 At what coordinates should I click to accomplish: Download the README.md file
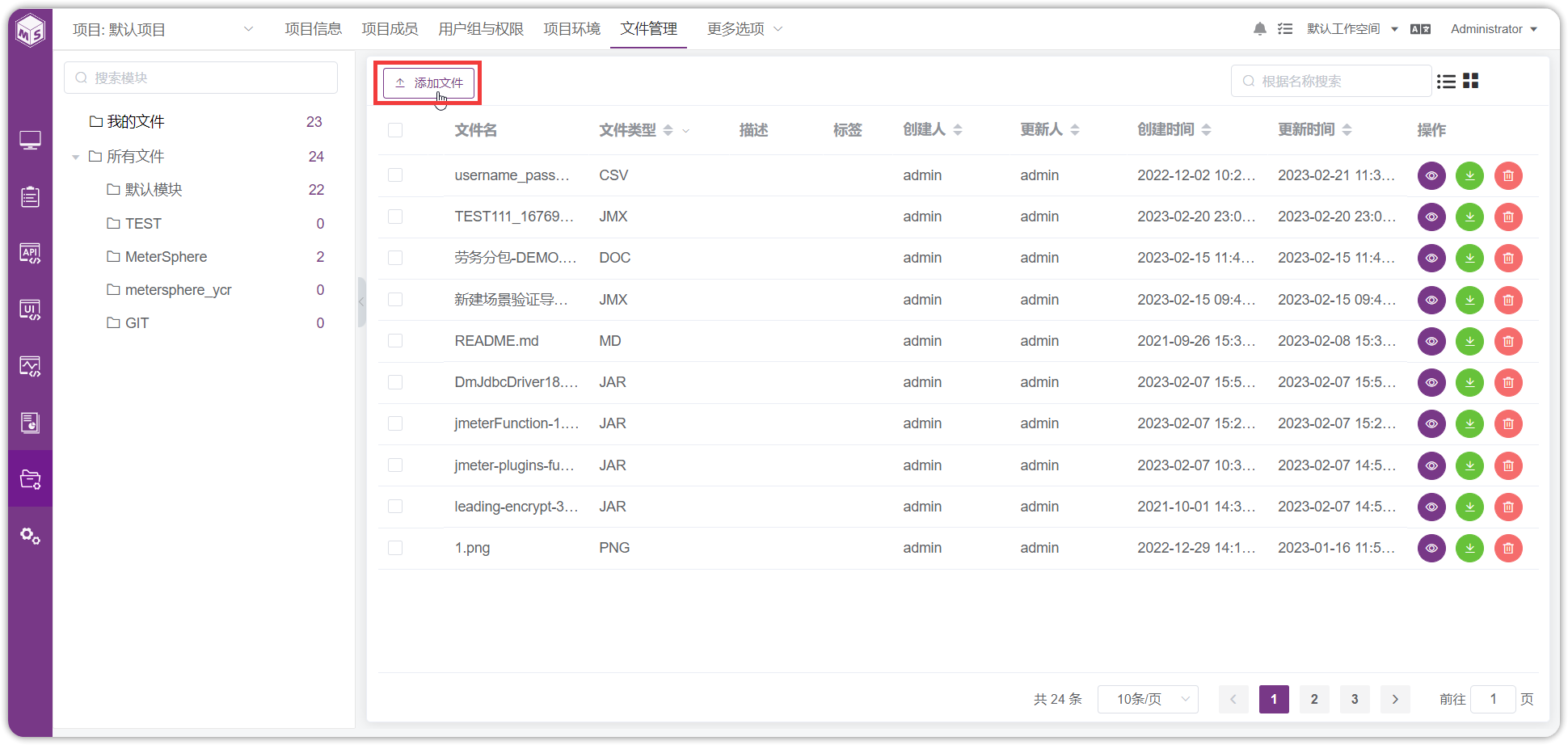(1469, 341)
